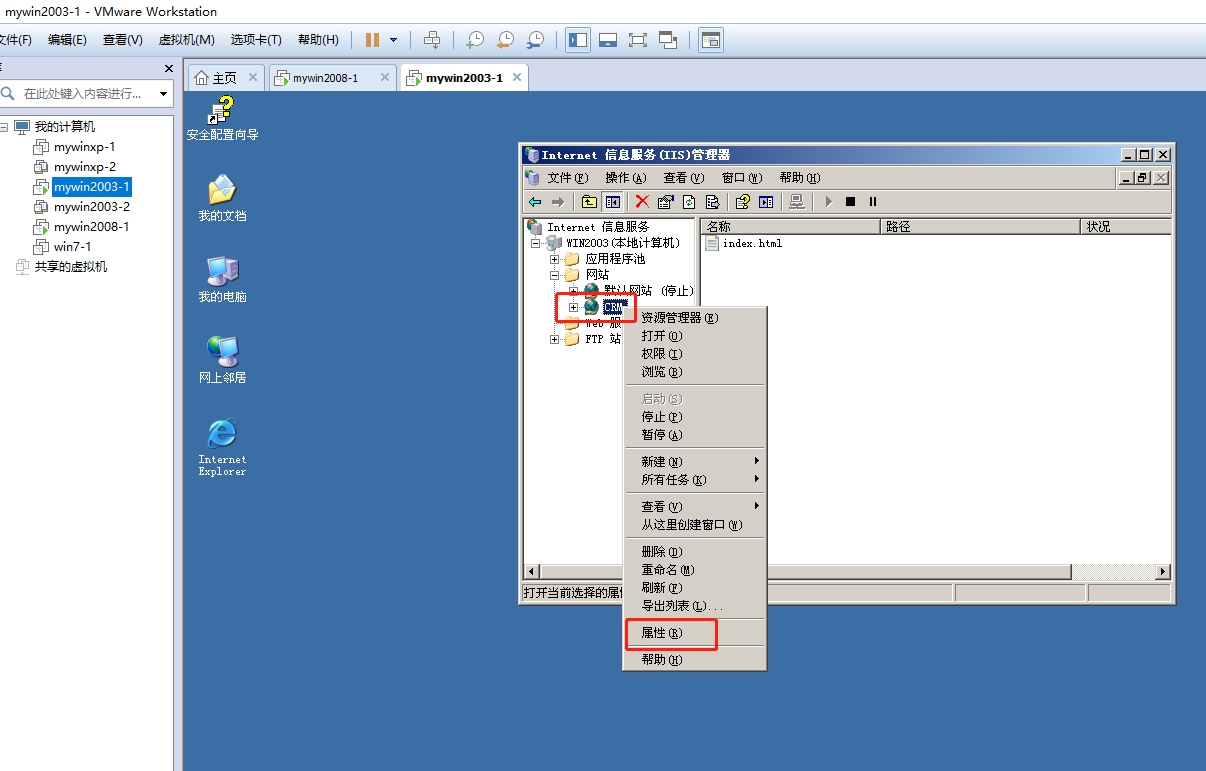Image resolution: width=1206 pixels, height=771 pixels.
Task: Click the 状况 column header
Action: (x=1127, y=227)
